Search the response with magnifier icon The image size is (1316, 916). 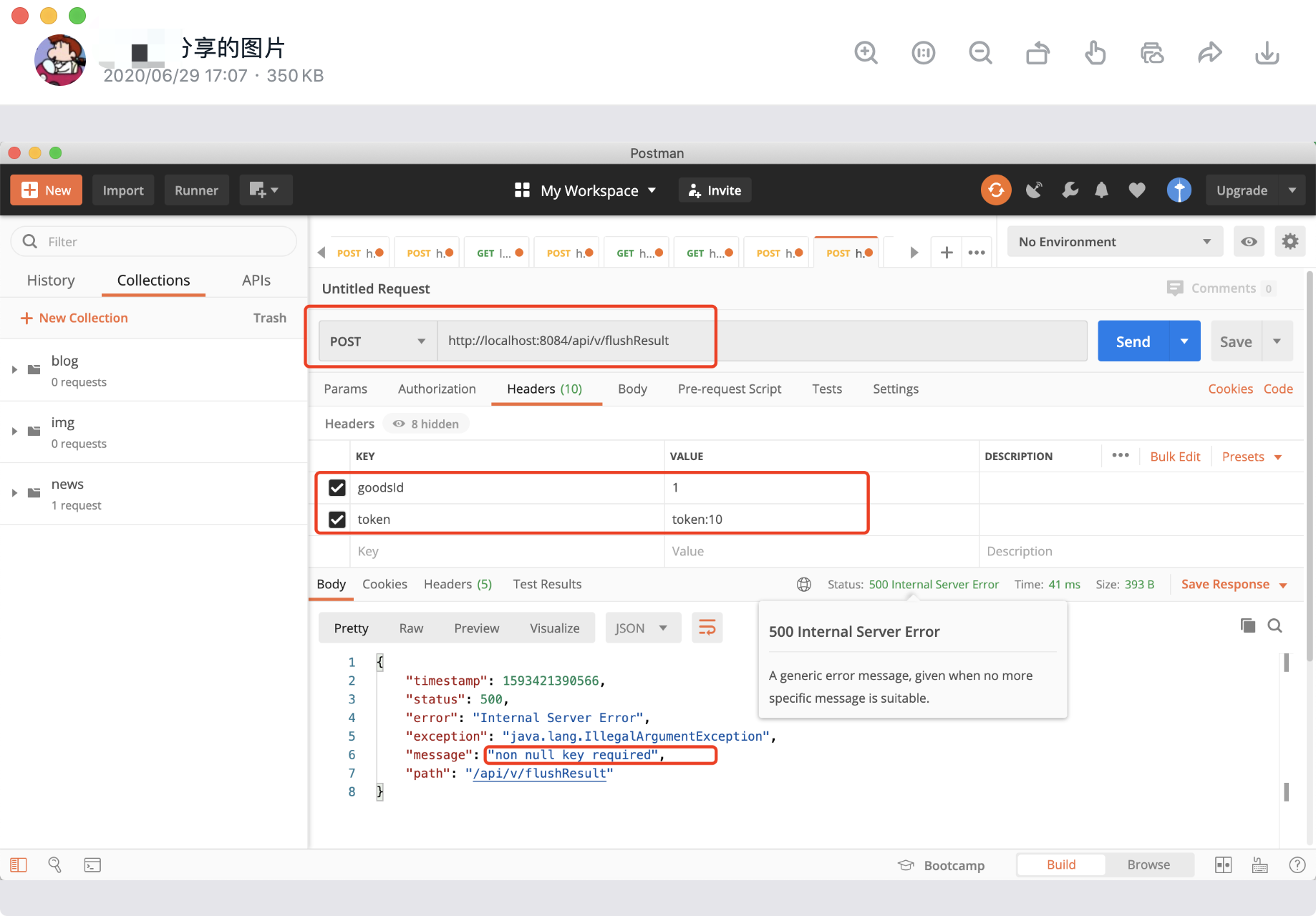pos(1274,625)
